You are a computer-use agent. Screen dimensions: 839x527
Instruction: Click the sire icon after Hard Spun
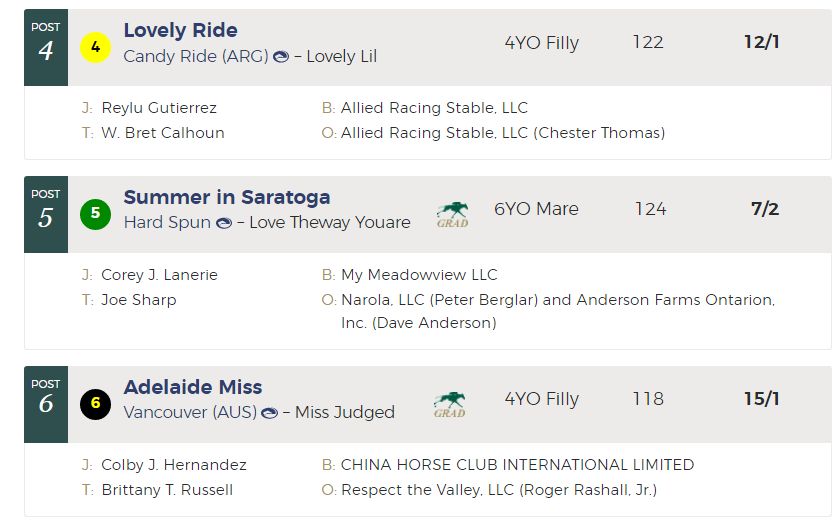tap(224, 223)
